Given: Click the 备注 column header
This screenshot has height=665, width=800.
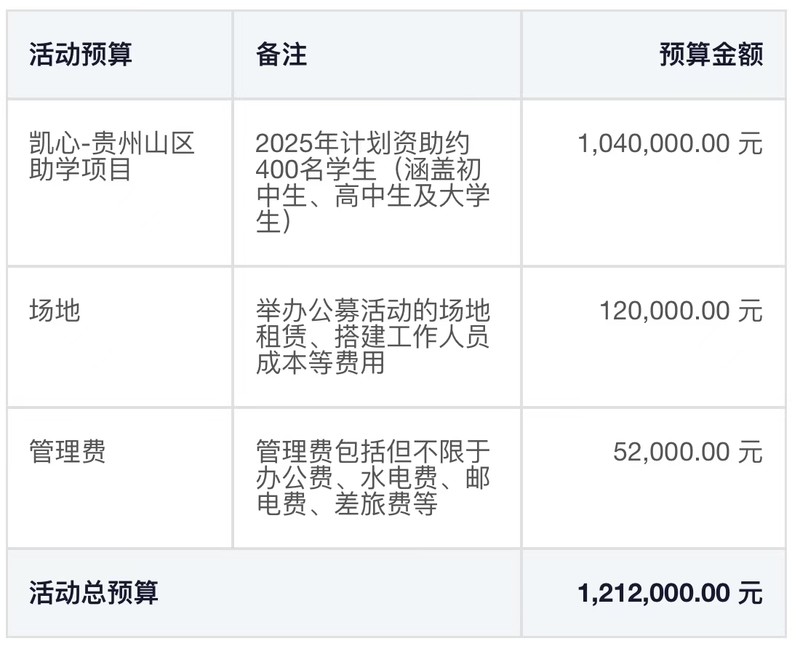Looking at the screenshot, I should coord(281,54).
